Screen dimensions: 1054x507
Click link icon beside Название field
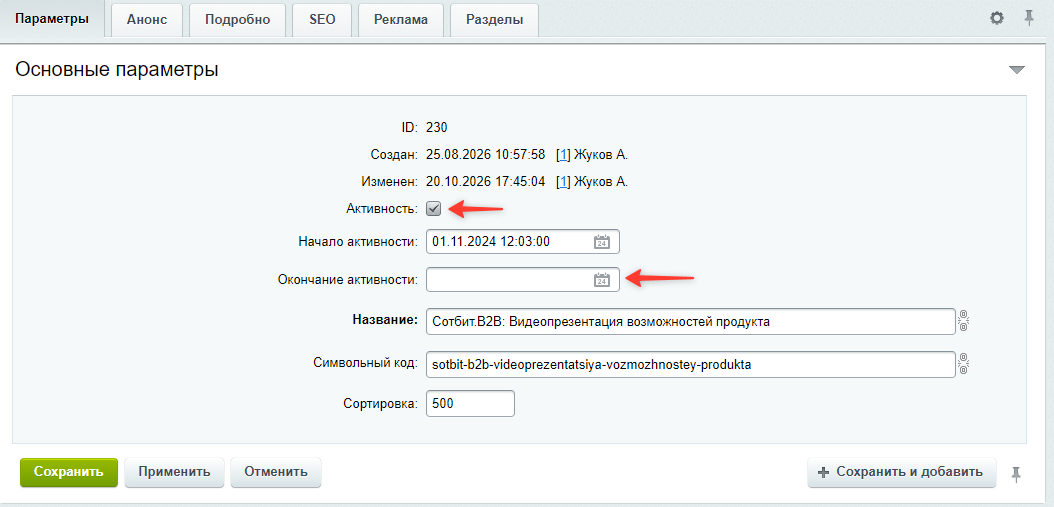[x=963, y=321]
